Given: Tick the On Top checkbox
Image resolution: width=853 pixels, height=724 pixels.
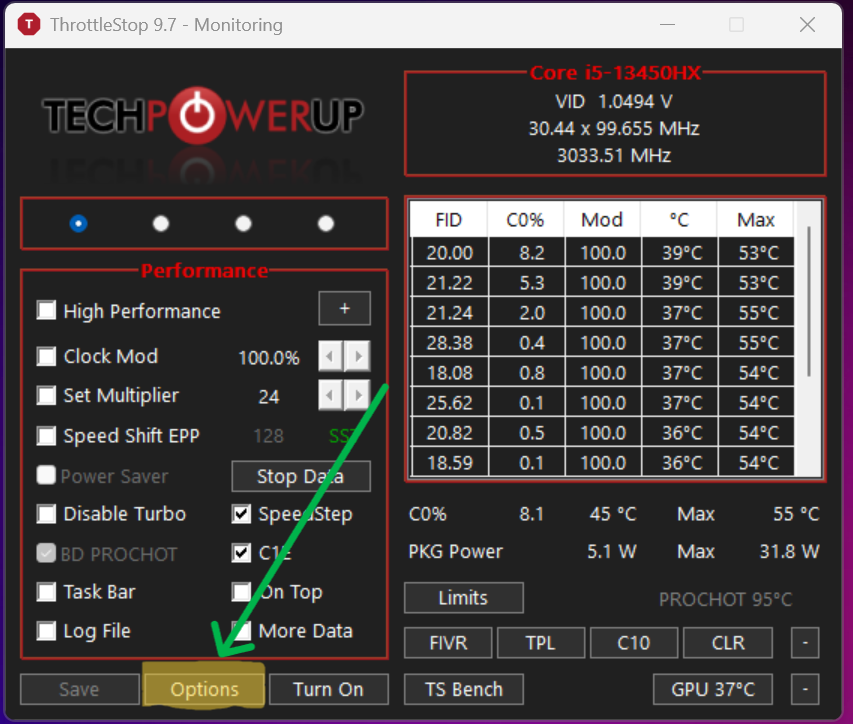Looking at the screenshot, I should [241, 592].
